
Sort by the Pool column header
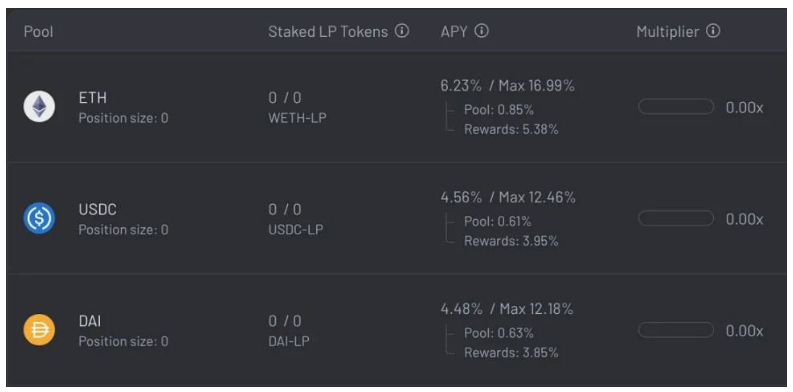(38, 32)
